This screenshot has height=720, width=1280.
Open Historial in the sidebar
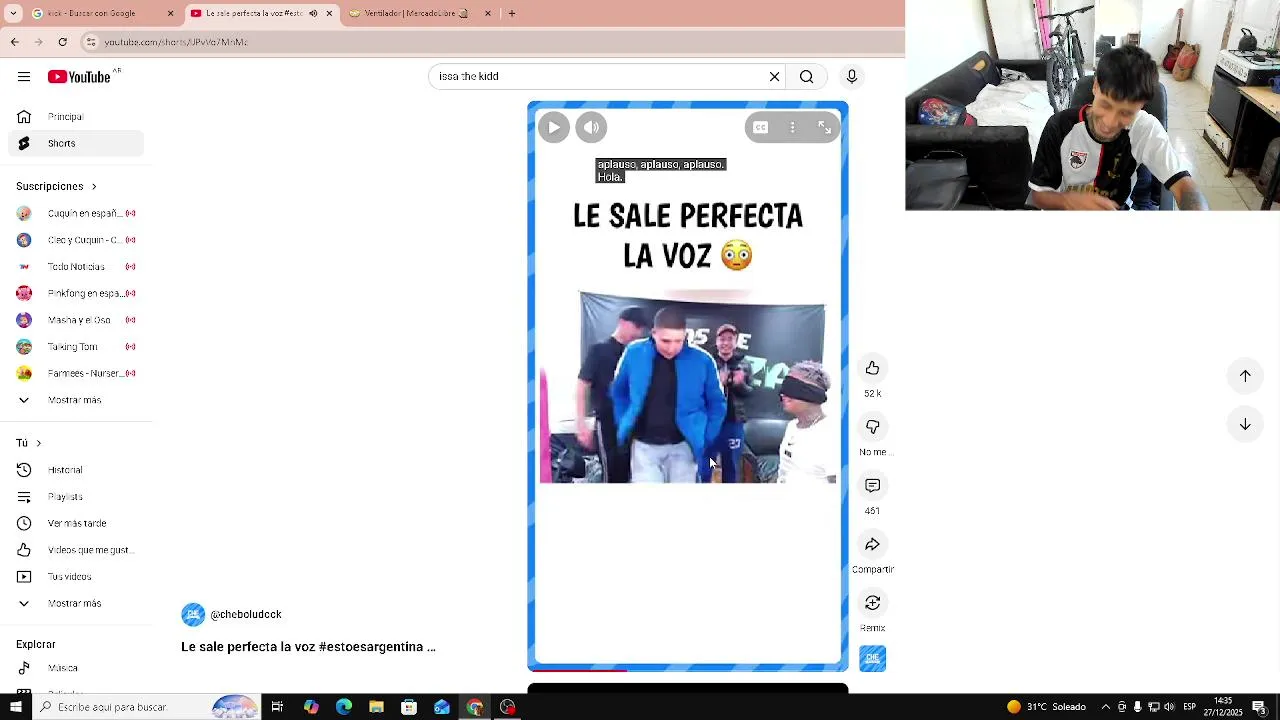pos(76,470)
